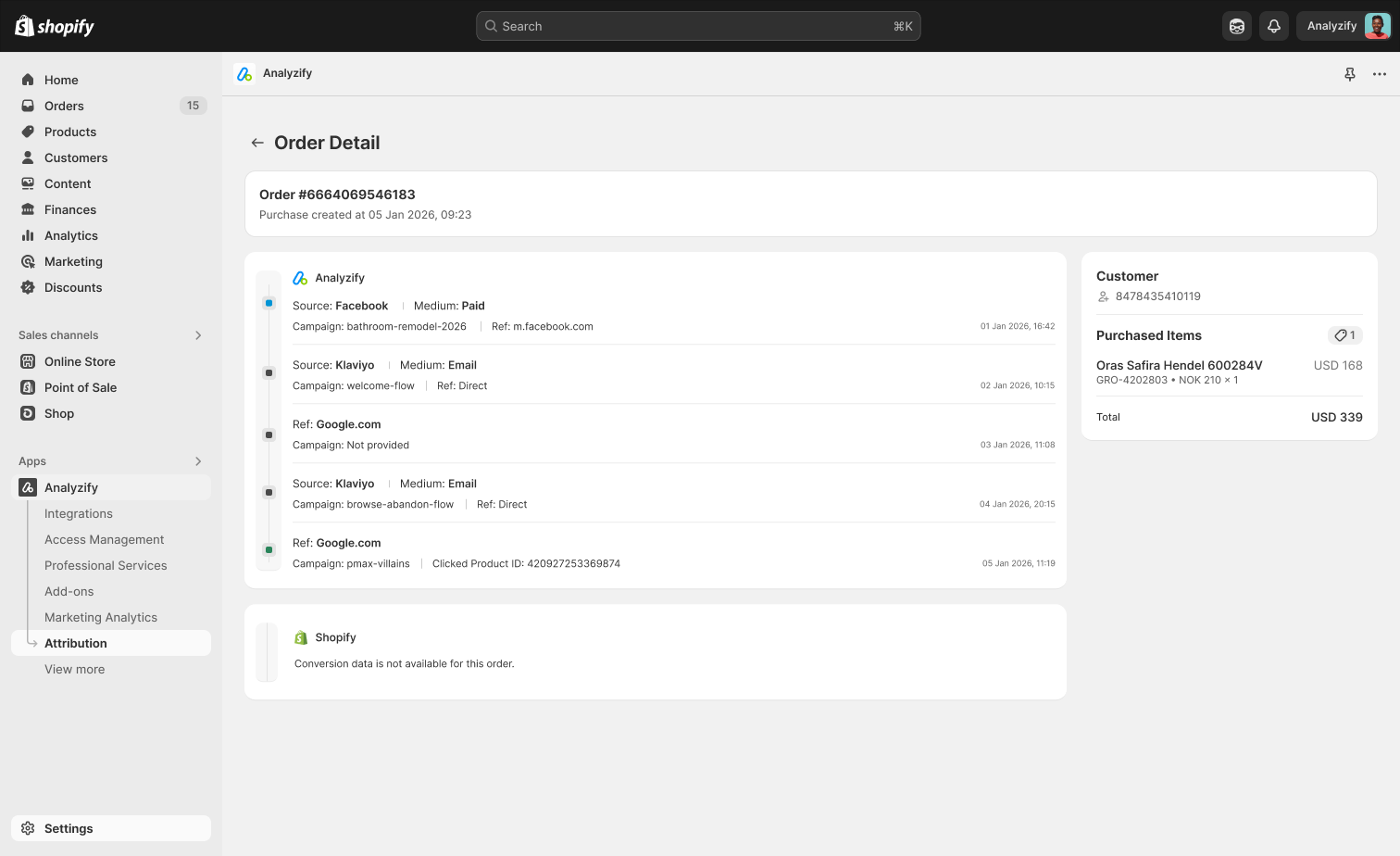Focus the Search input field

point(698,26)
